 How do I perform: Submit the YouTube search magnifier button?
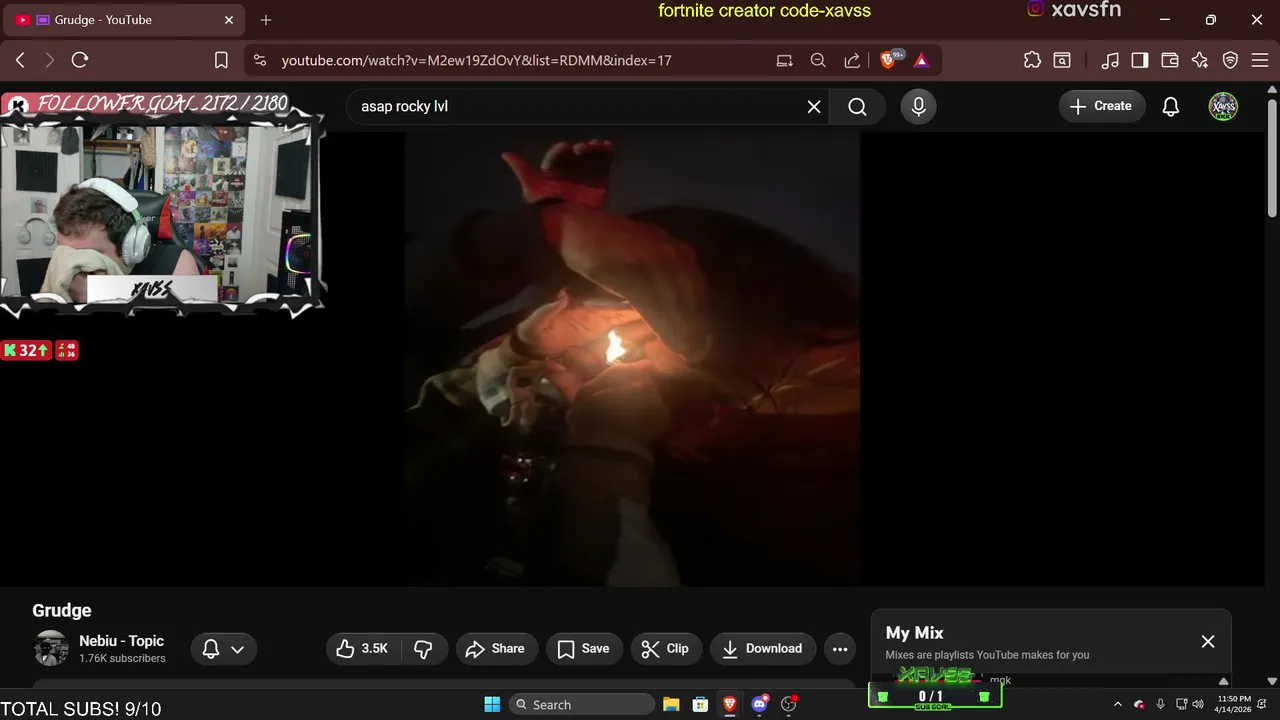point(857,106)
